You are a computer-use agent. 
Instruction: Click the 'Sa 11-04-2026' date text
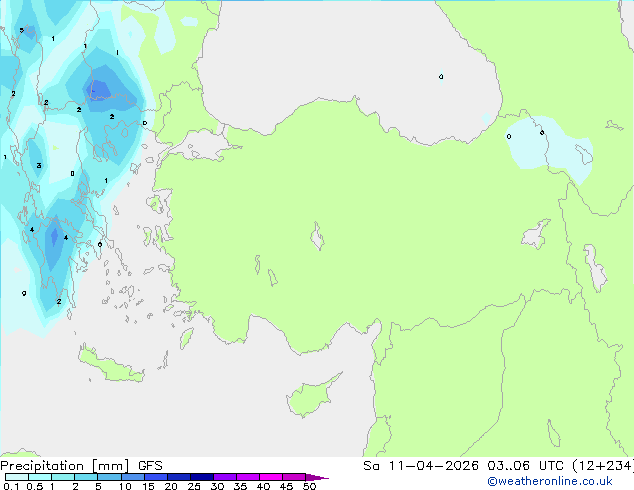[x=421, y=466]
